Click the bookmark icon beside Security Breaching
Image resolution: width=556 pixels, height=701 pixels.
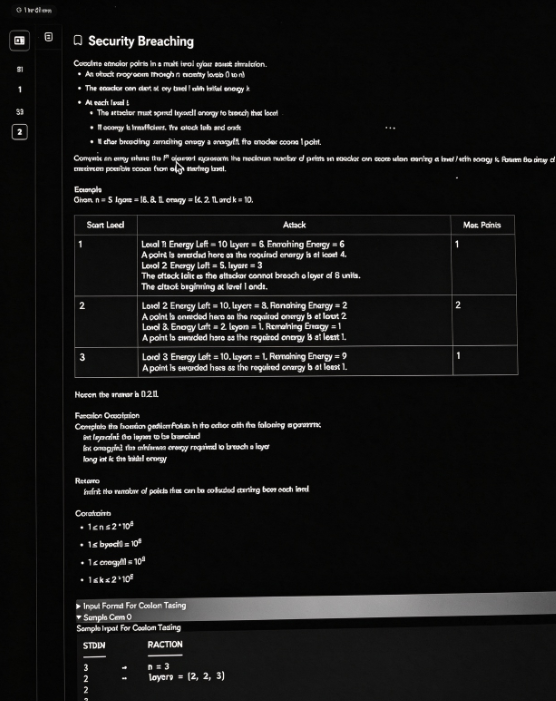(78, 41)
